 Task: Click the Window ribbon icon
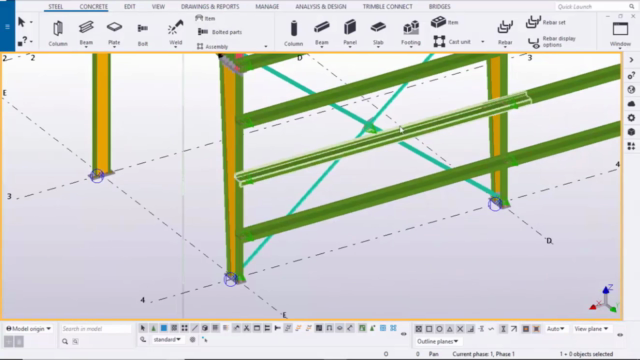click(x=620, y=33)
